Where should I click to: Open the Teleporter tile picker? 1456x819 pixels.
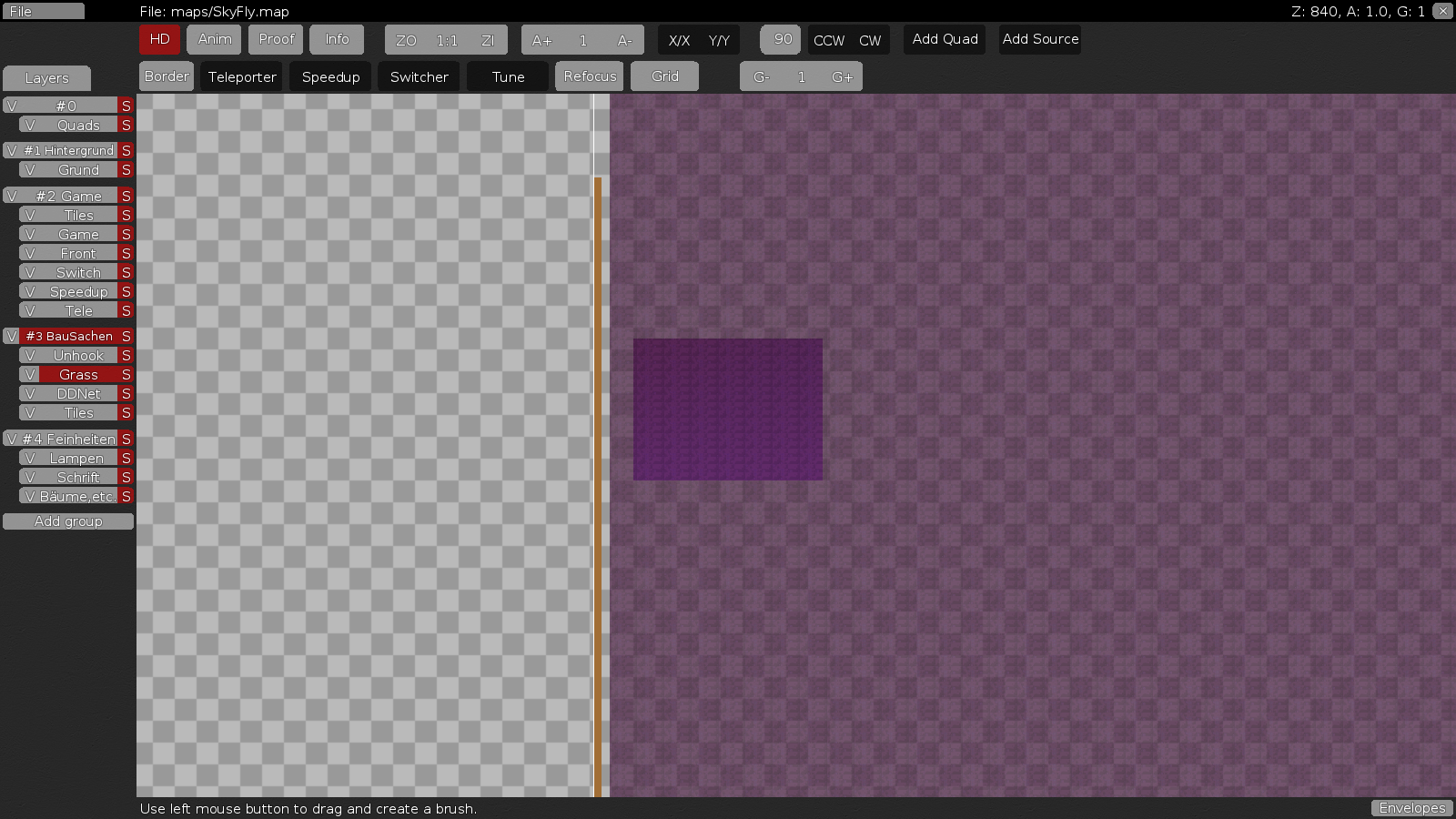(240, 76)
